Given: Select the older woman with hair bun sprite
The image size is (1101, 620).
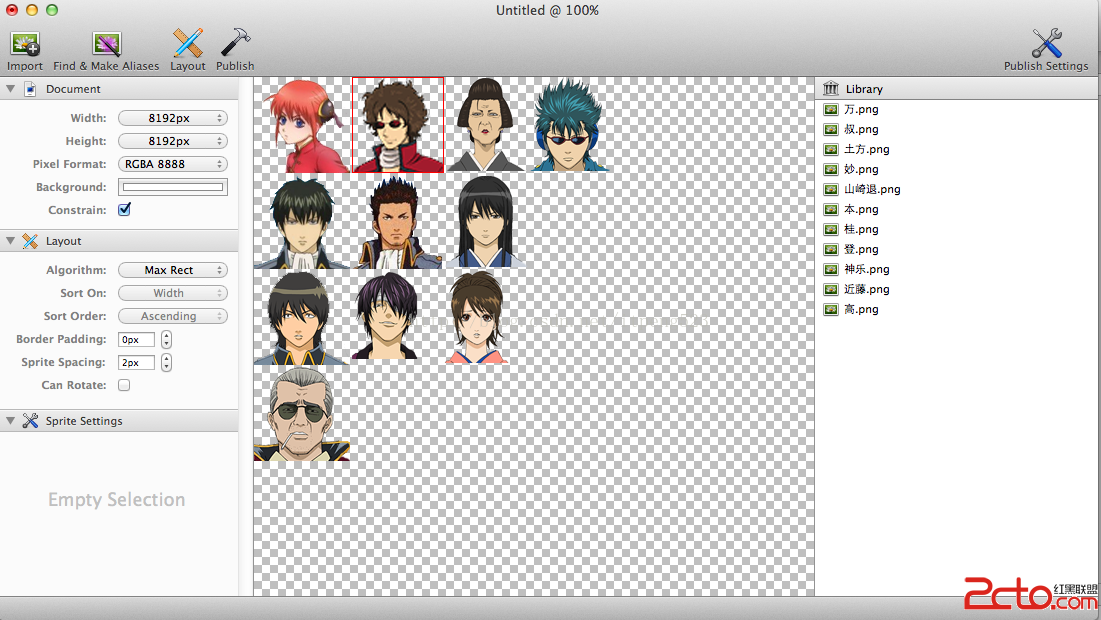Looking at the screenshot, I should (486, 124).
